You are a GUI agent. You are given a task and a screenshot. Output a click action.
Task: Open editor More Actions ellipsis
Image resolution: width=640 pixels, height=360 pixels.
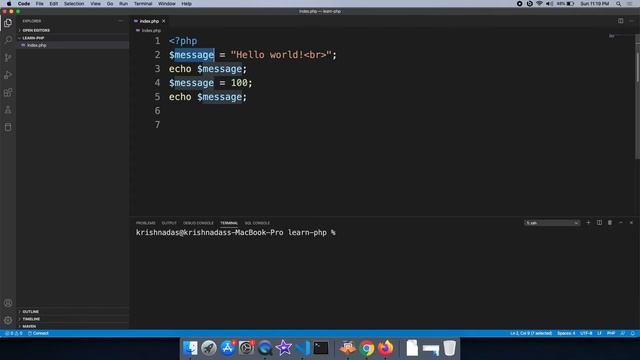631,21
